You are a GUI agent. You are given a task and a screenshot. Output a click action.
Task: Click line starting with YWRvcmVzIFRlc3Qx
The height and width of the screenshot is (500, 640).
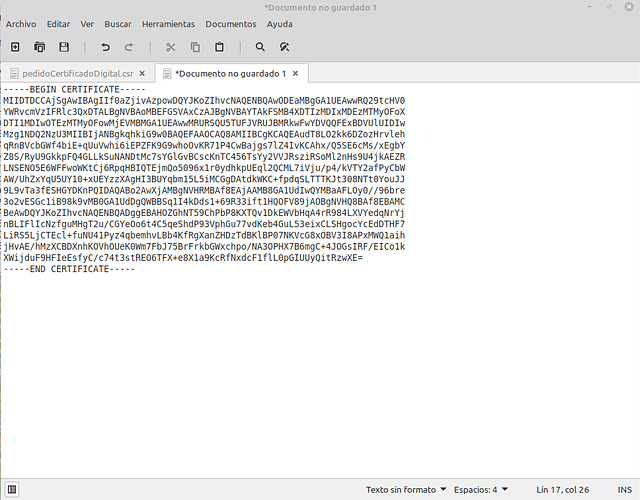204,112
